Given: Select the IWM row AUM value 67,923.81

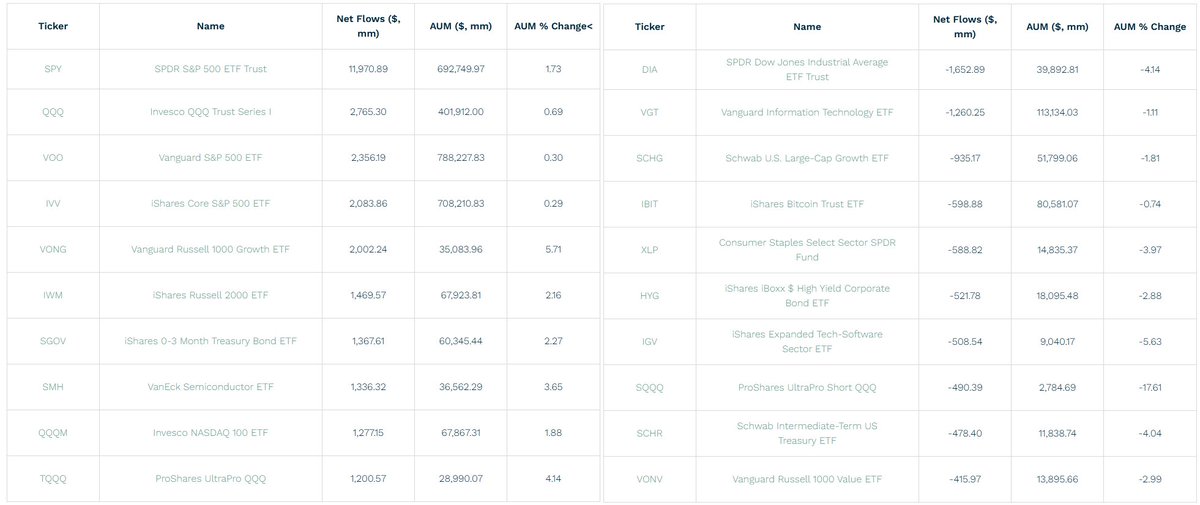Looking at the screenshot, I should pos(463,295).
